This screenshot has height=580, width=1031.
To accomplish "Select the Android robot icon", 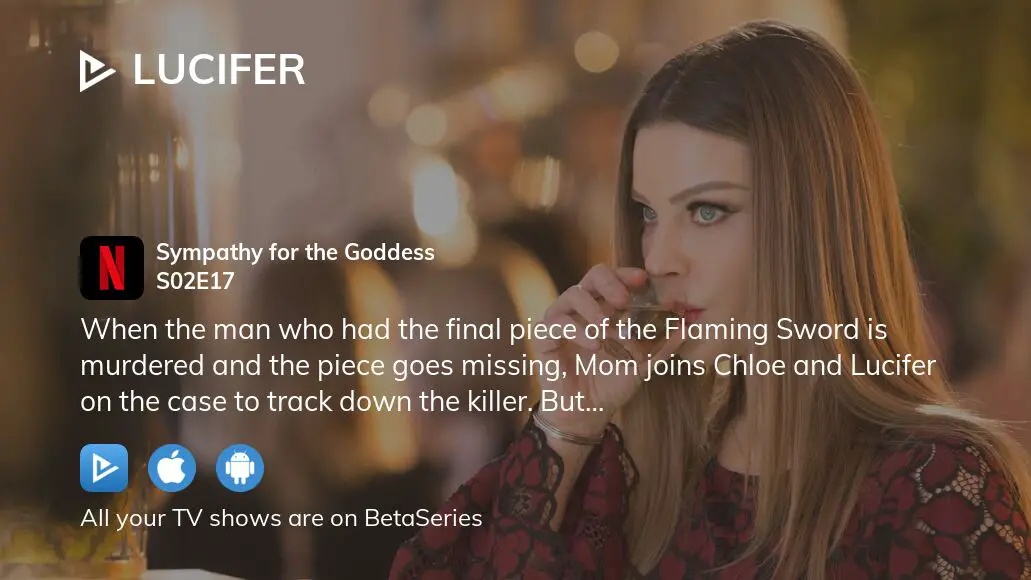I will point(240,468).
